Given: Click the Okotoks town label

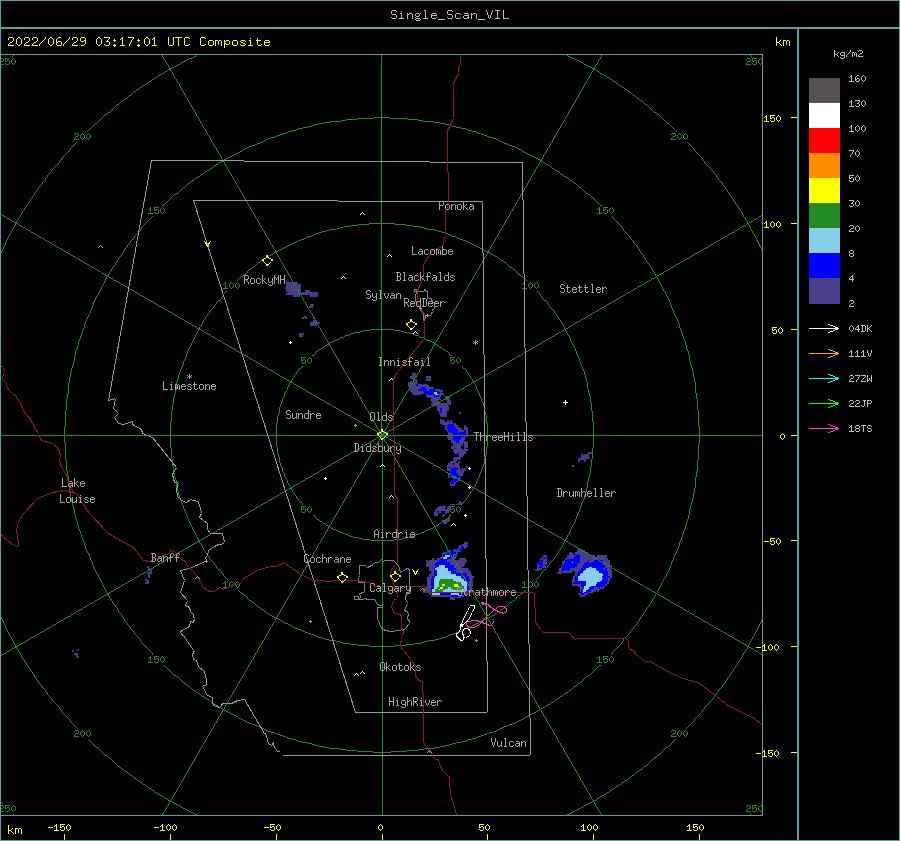Looking at the screenshot, I should [x=400, y=666].
